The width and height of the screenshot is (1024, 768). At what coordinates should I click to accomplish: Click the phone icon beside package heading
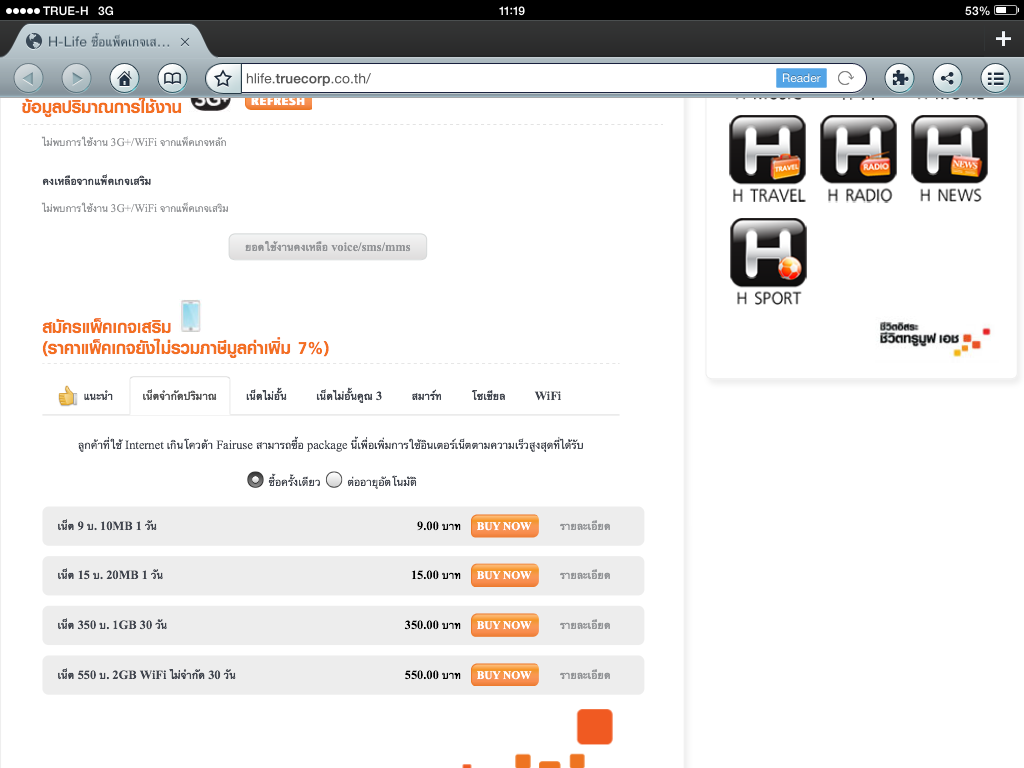coord(191,316)
